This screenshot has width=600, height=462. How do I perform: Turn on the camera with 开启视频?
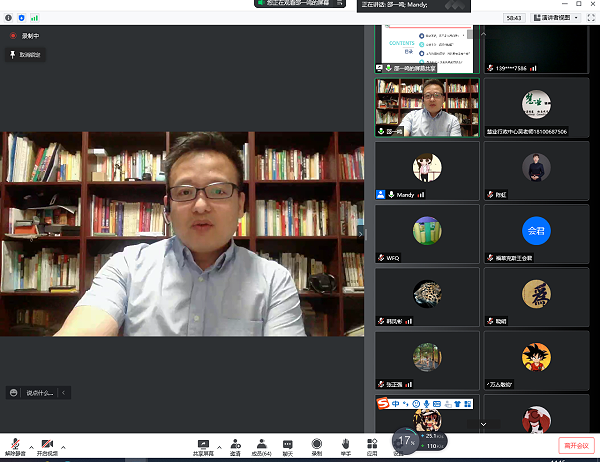(47, 444)
